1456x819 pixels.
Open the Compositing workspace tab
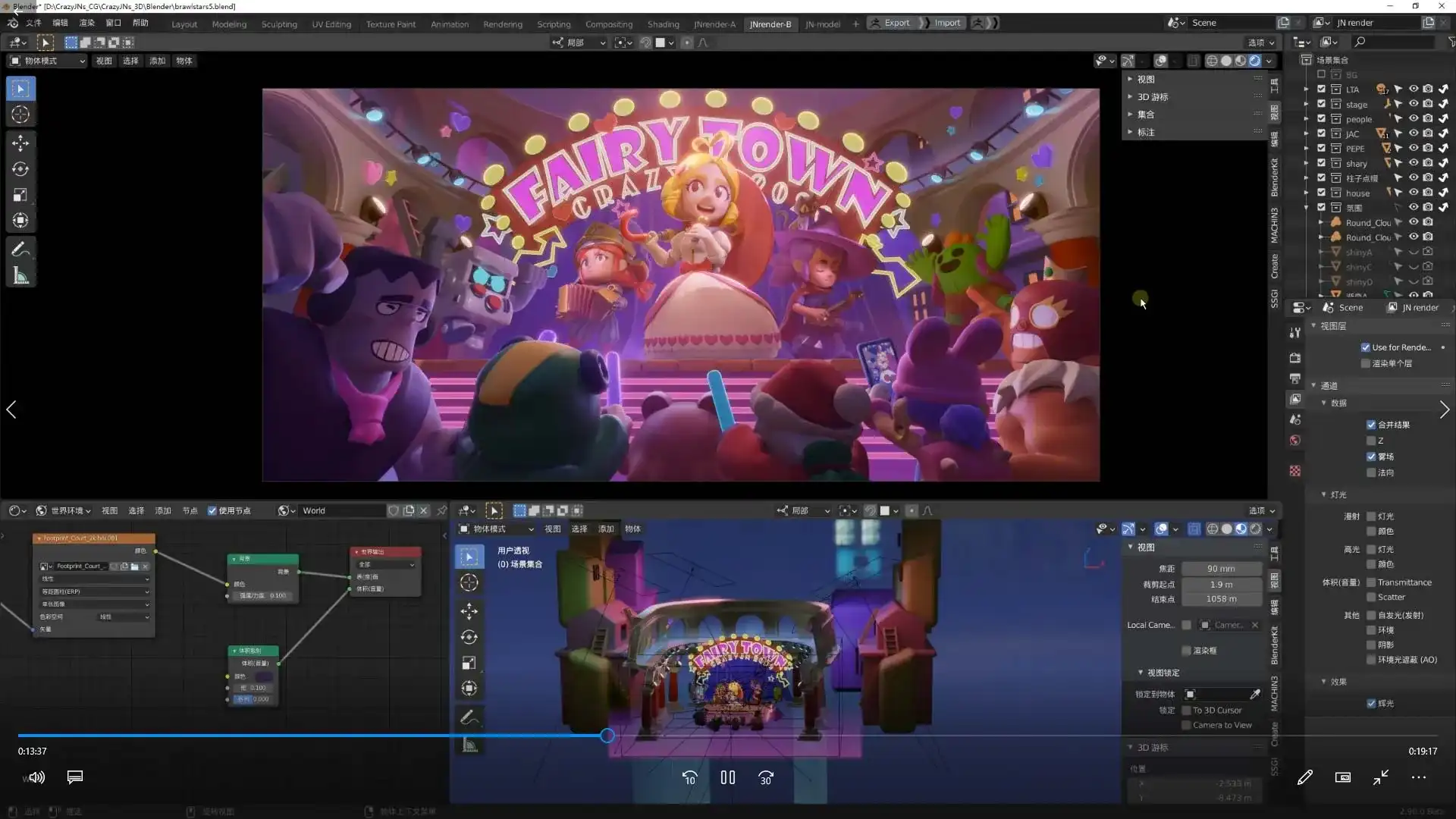point(608,24)
